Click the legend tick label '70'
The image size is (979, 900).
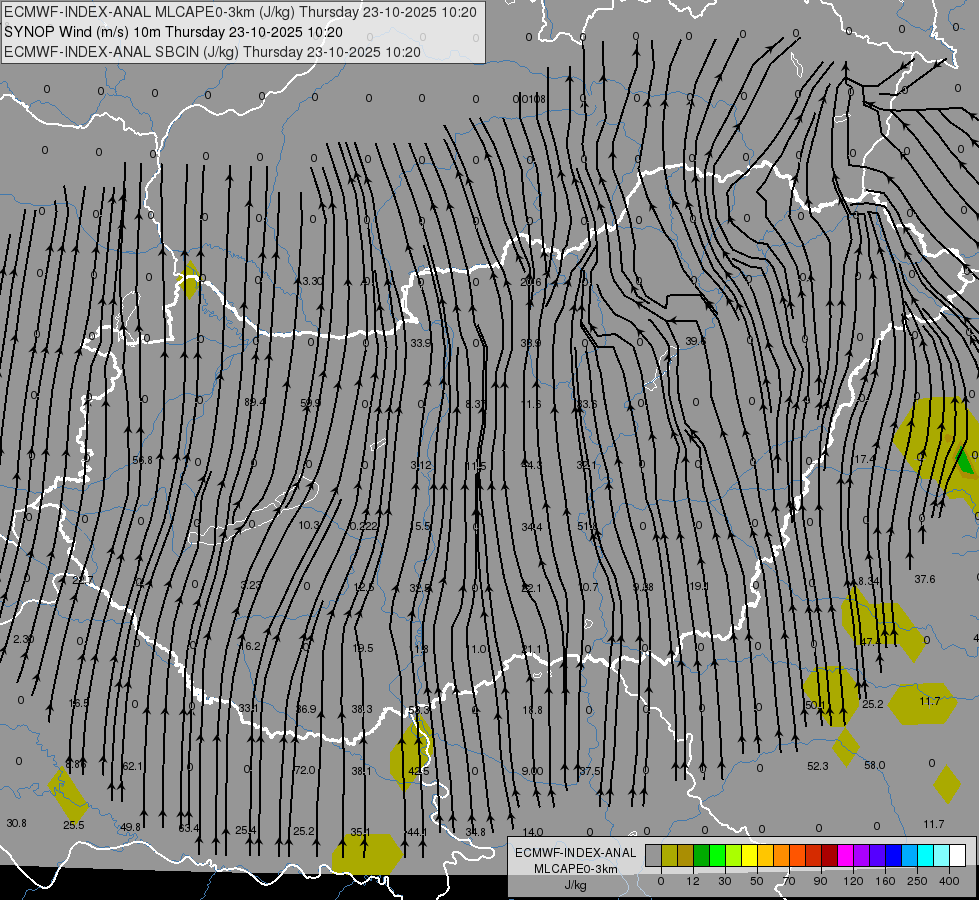tap(789, 881)
